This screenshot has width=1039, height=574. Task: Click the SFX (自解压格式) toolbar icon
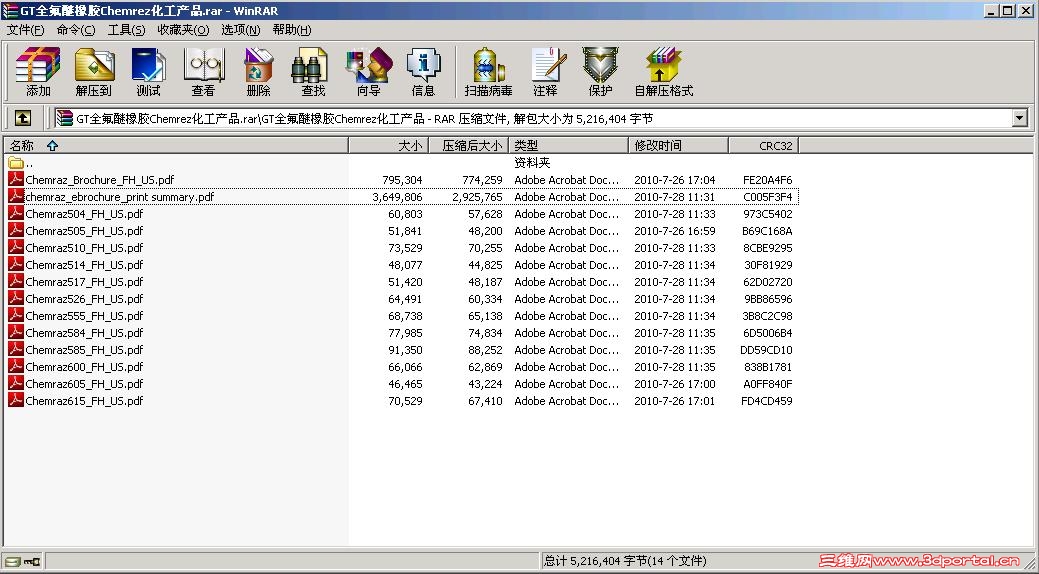point(663,72)
